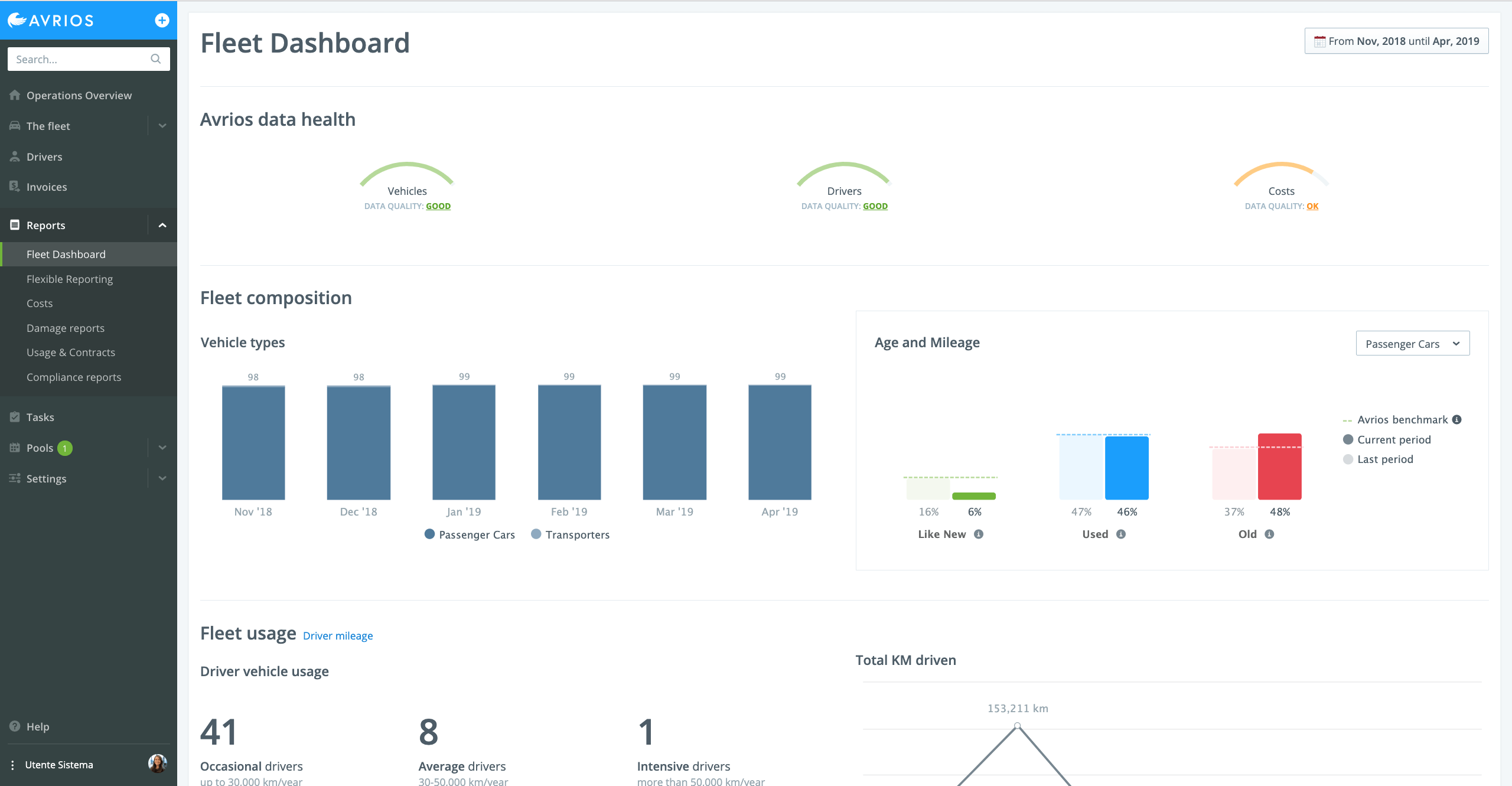The image size is (1512, 786).
Task: Click the Driver mileage link
Action: (x=338, y=635)
